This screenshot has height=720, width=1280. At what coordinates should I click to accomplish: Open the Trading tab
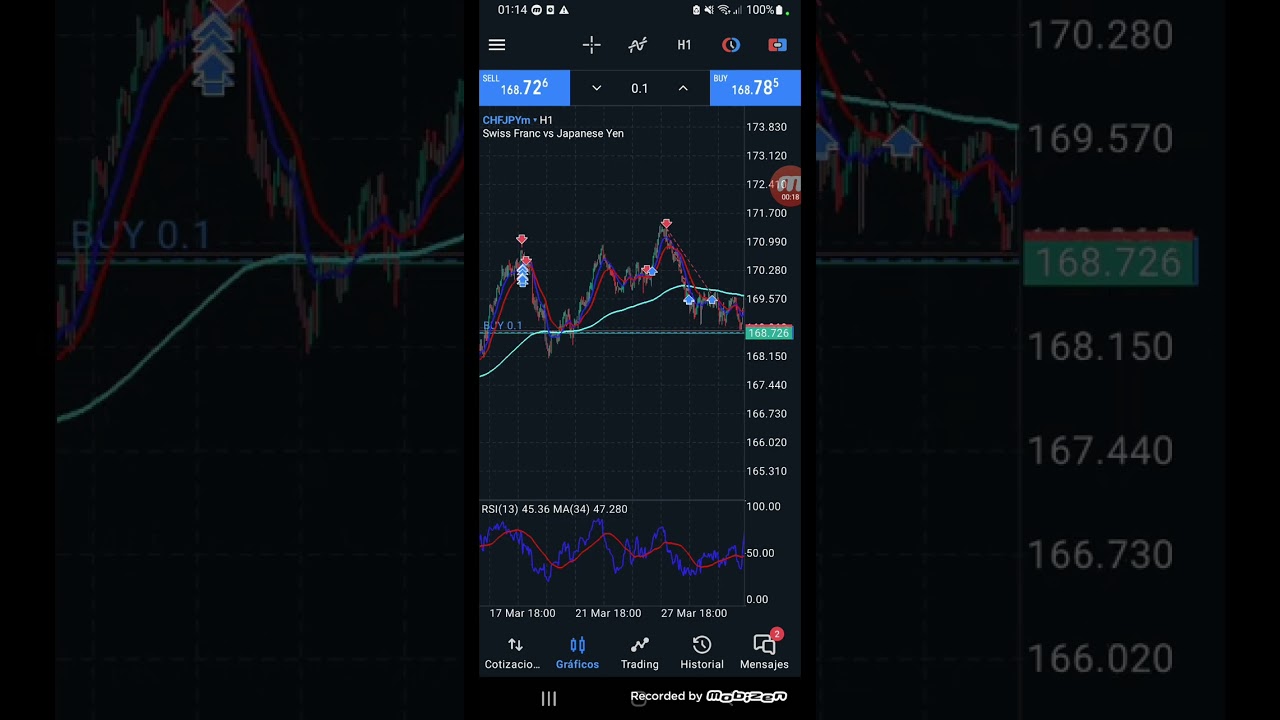pos(639,652)
